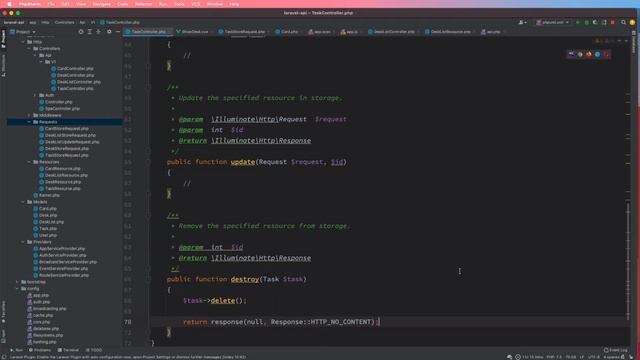Open the Navigate menu in menu bar
Screen dimensions: 640x360
pos(101,4)
